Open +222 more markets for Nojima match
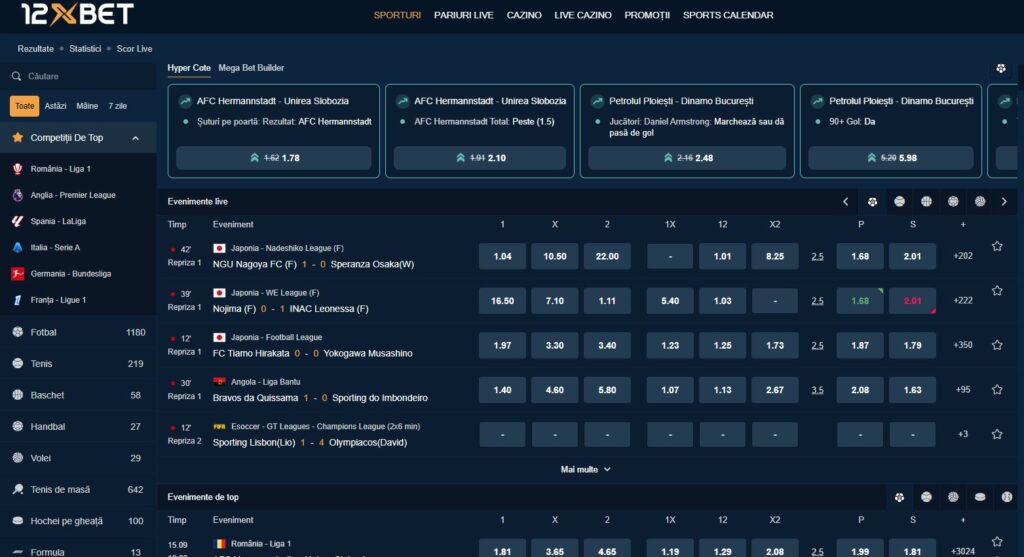This screenshot has height=557, width=1024. coord(963,300)
